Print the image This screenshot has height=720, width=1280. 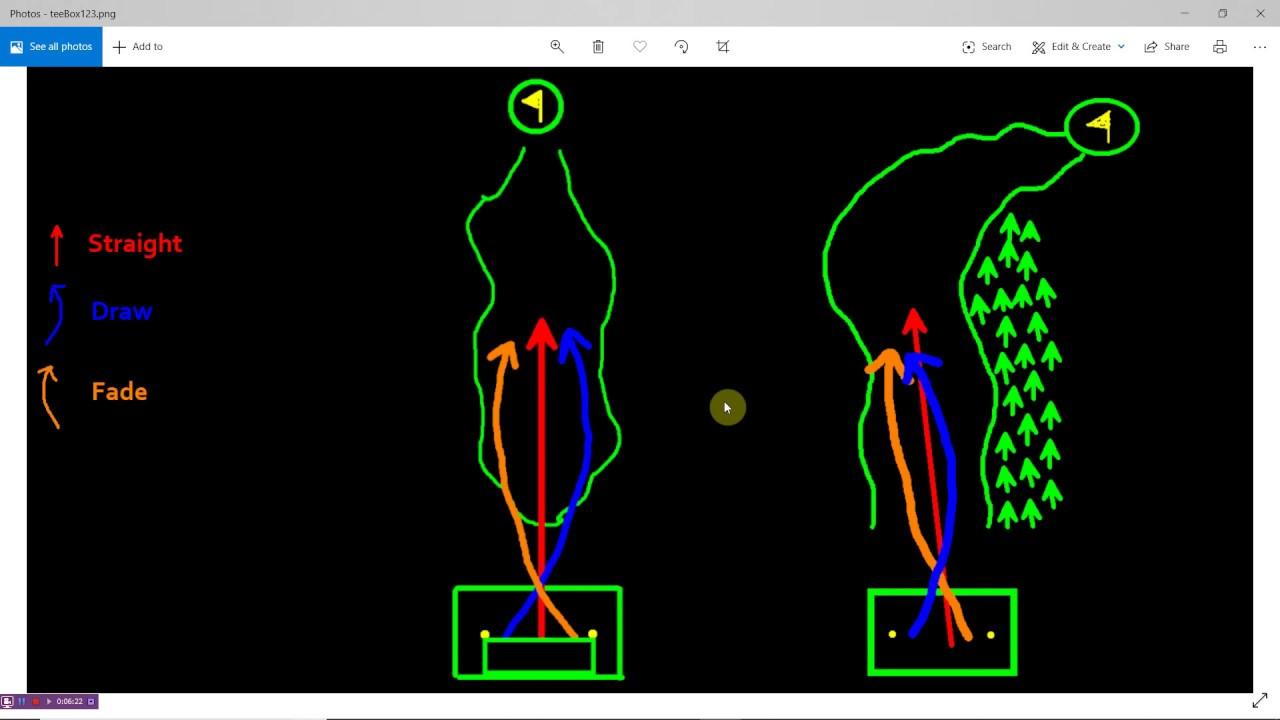1219,46
